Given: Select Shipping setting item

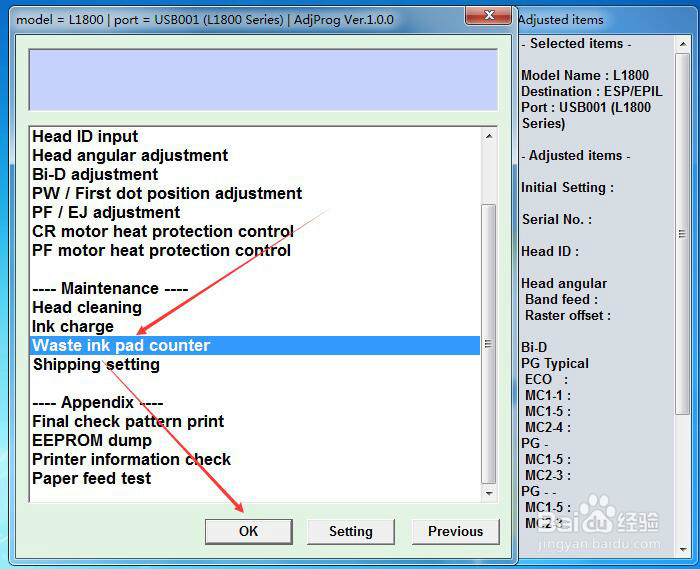Looking at the screenshot, I should (x=254, y=364).
